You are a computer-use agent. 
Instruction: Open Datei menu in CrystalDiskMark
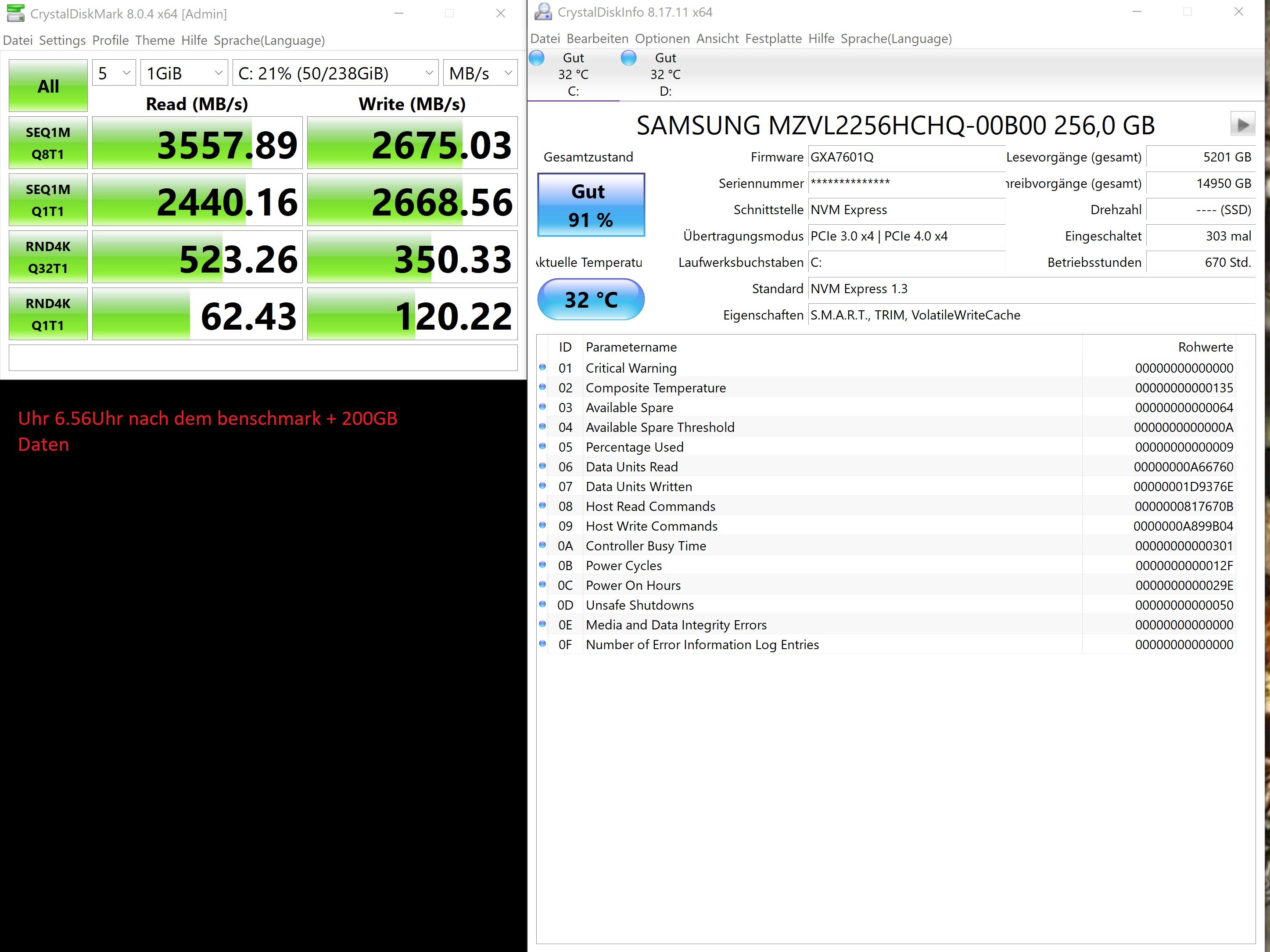(x=18, y=40)
